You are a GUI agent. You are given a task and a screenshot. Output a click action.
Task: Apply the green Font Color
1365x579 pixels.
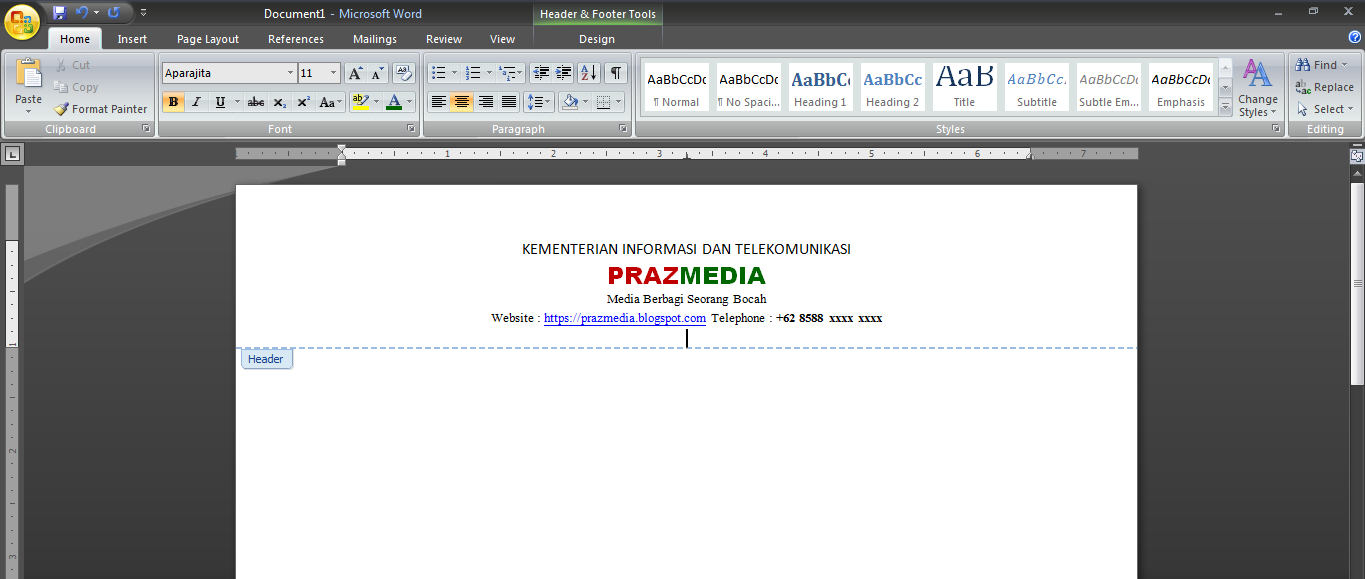[x=394, y=102]
